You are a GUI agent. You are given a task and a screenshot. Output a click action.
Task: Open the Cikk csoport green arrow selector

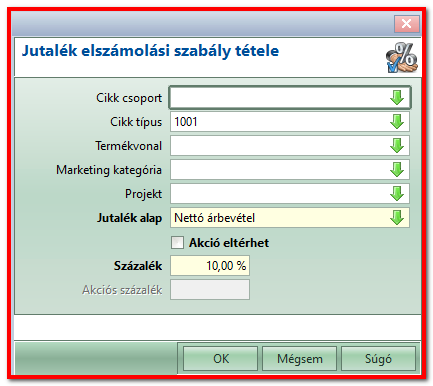(x=397, y=98)
